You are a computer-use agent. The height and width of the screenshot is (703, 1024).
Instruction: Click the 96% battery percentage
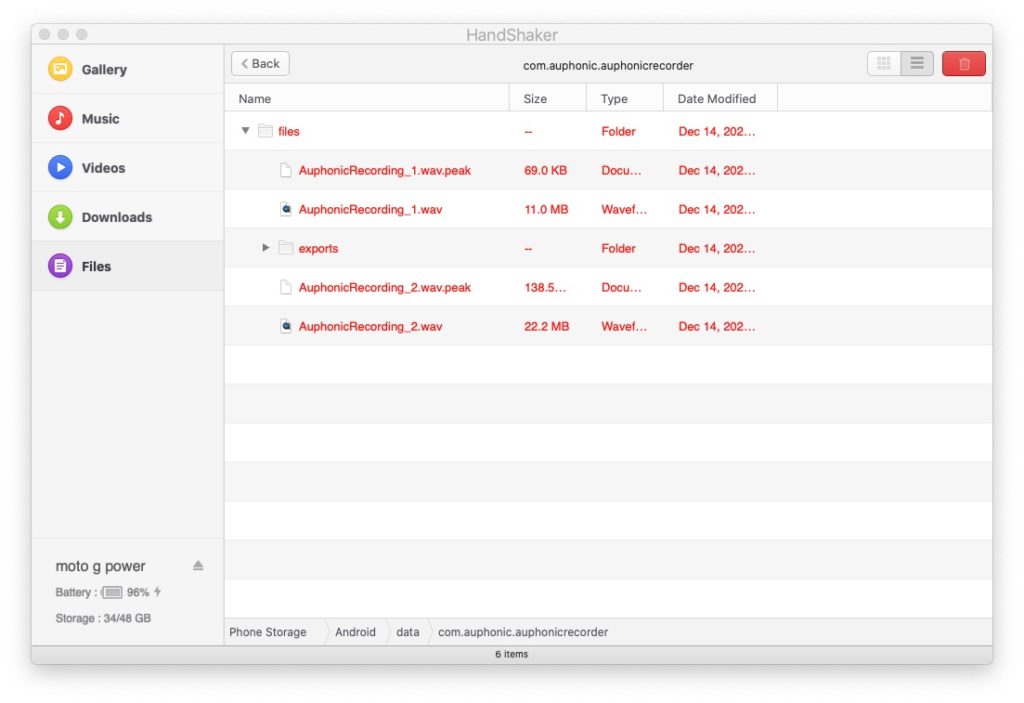tap(138, 593)
